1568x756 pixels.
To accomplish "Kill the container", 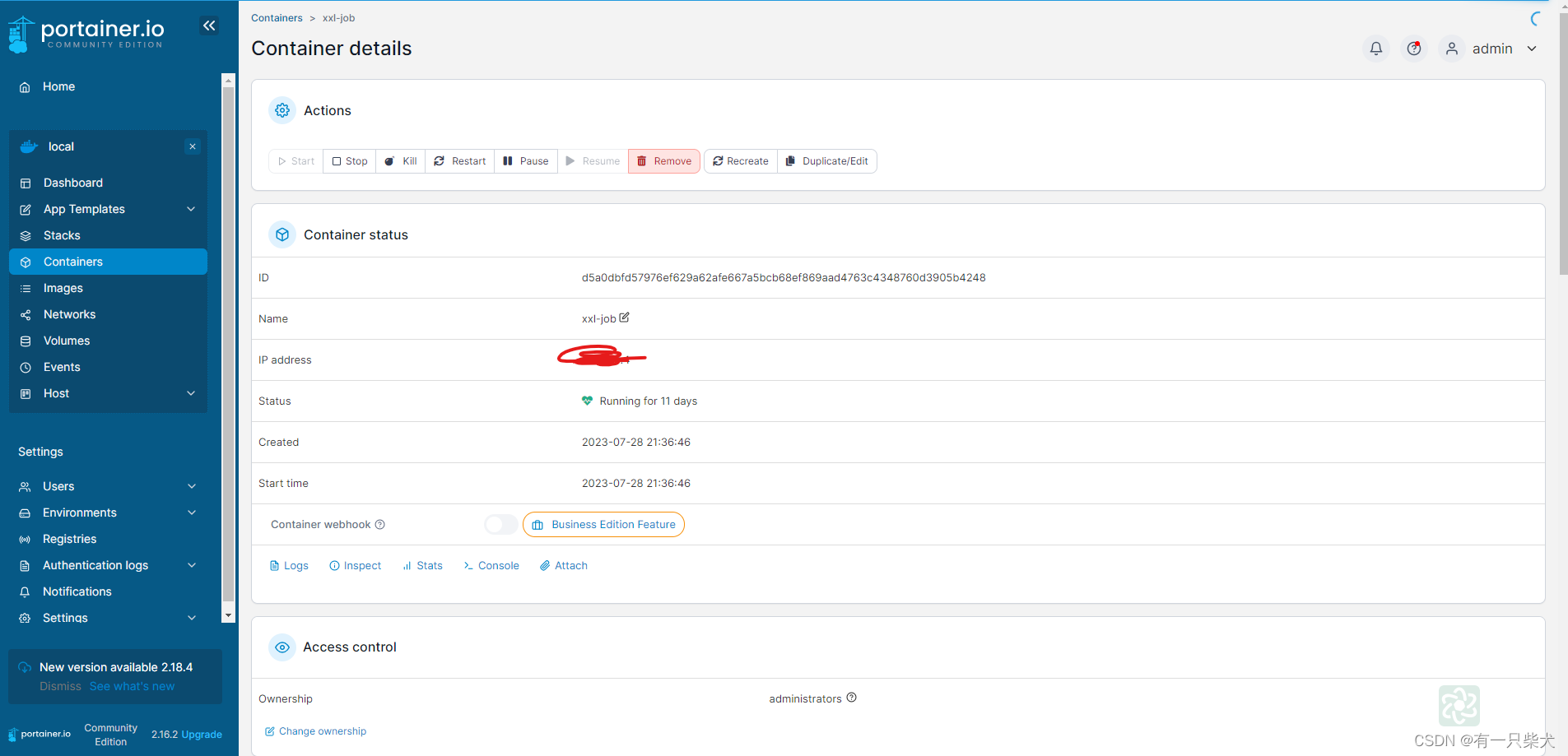I will (x=401, y=161).
